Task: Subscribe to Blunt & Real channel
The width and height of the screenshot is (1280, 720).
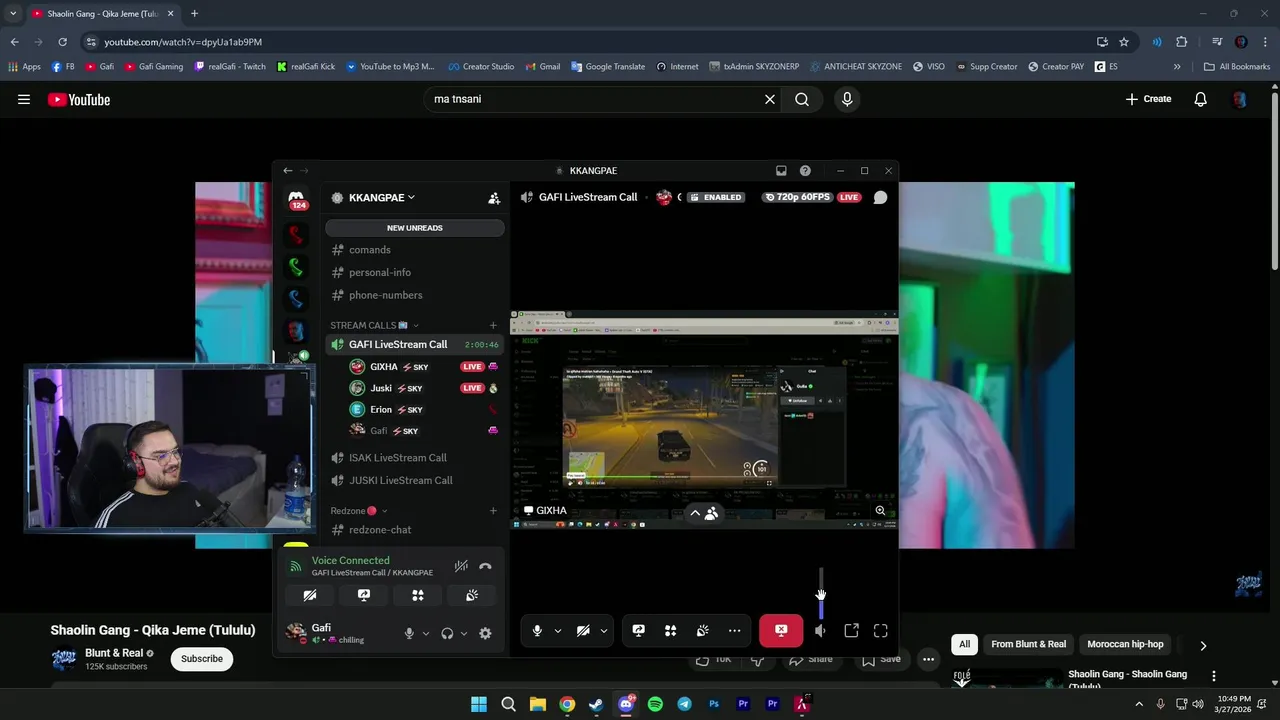Action: (x=202, y=659)
